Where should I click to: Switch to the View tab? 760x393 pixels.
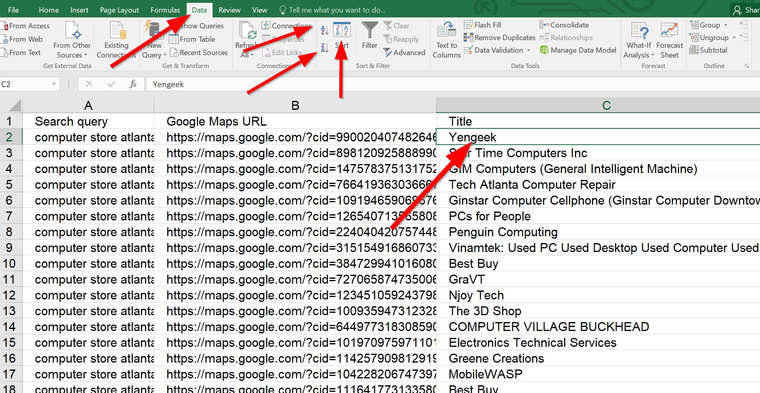(259, 10)
